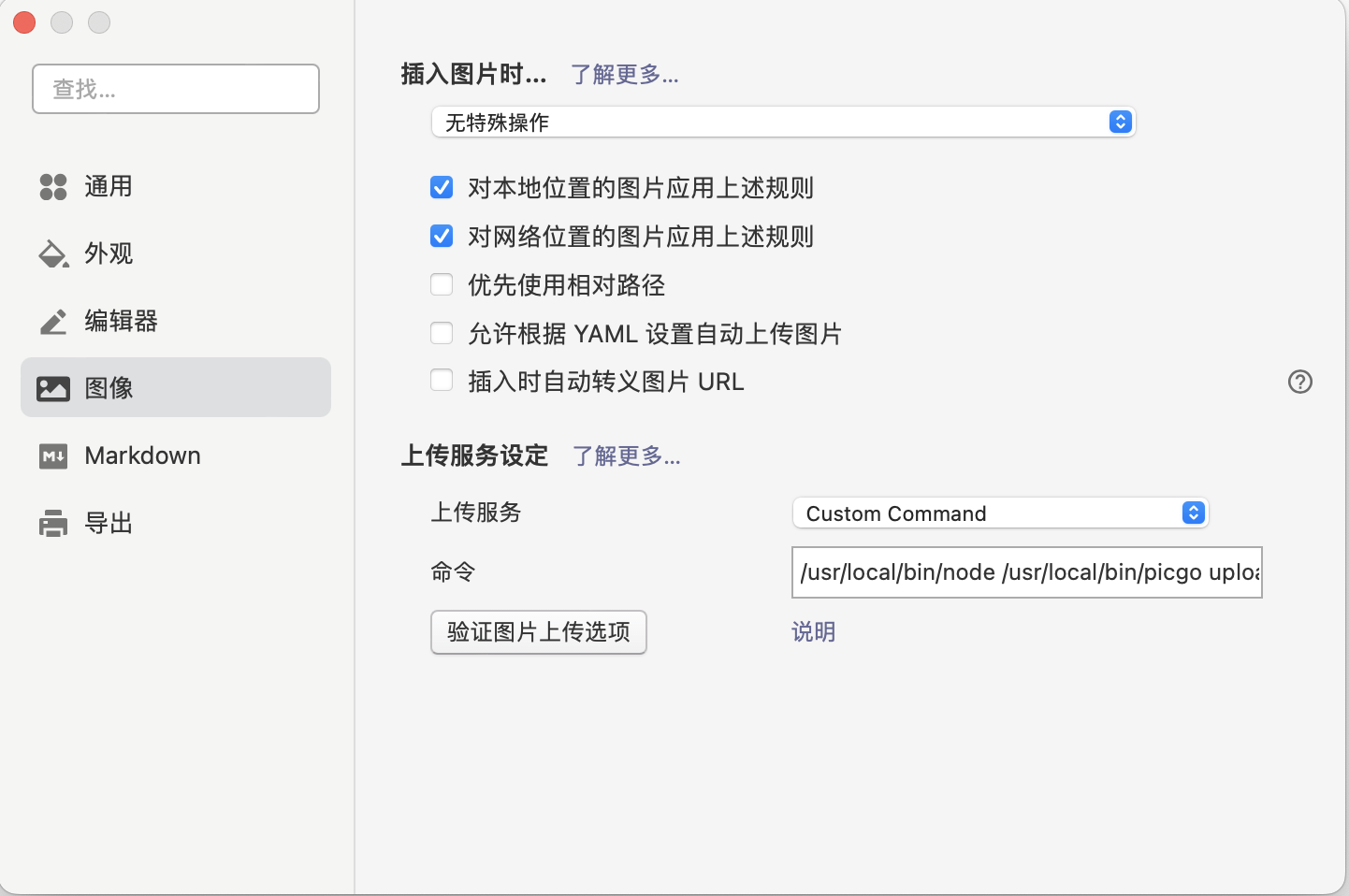Screen dimensions: 1349x896
Task: Click the Export (导出) printer icon
Action: [53, 524]
